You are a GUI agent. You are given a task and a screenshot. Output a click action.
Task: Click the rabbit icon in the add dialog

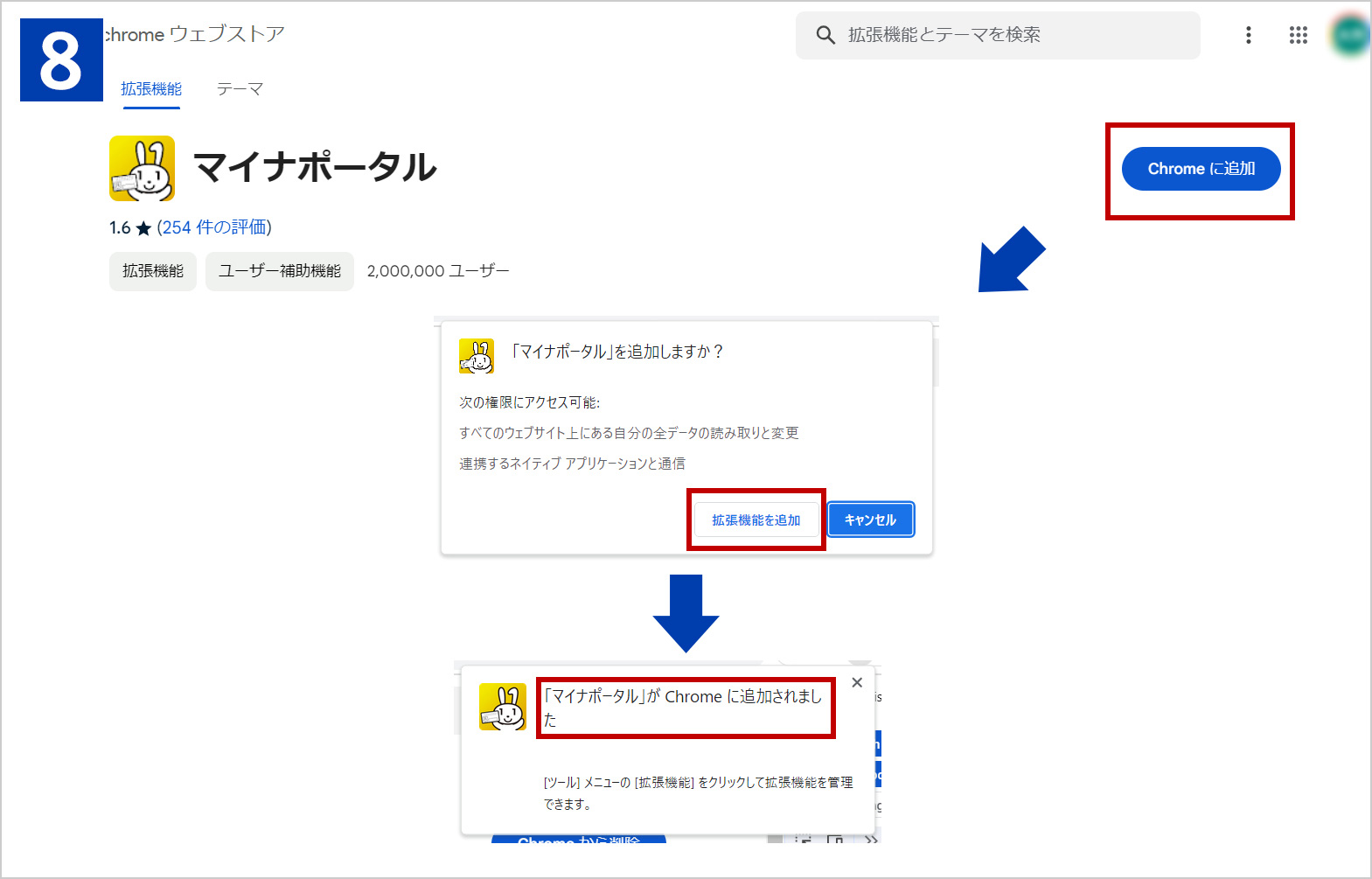[x=477, y=356]
